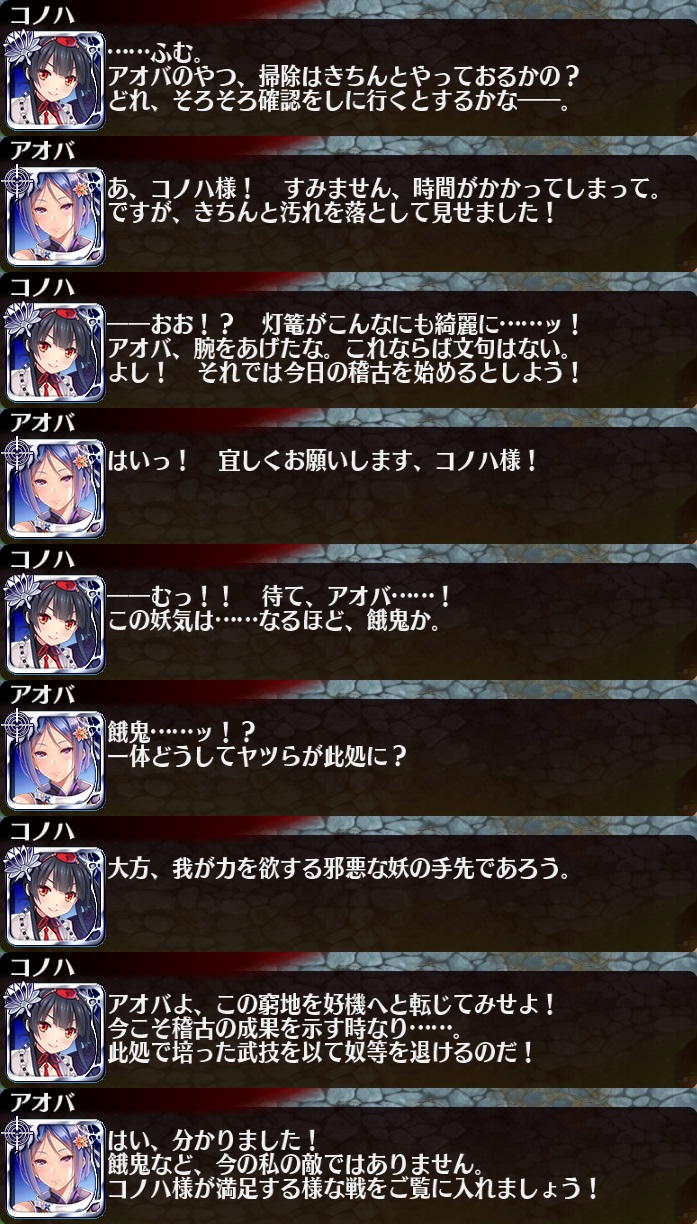Image resolution: width=697 pixels, height=1224 pixels.
Task: Click Konoha's avatar beside '大方、我が力を欲する'
Action: click(x=55, y=895)
